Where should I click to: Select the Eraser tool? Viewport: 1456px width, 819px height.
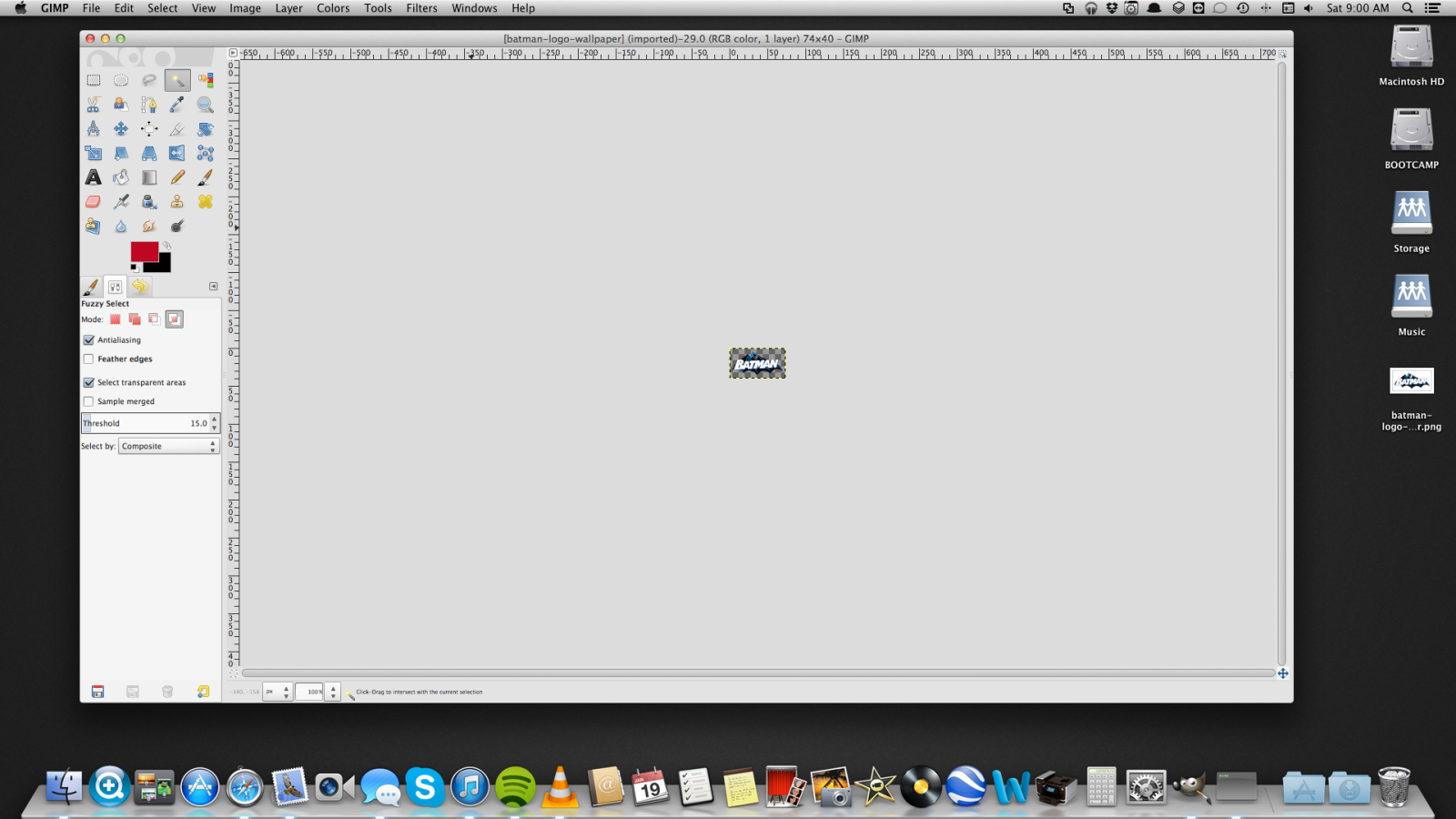click(x=93, y=202)
